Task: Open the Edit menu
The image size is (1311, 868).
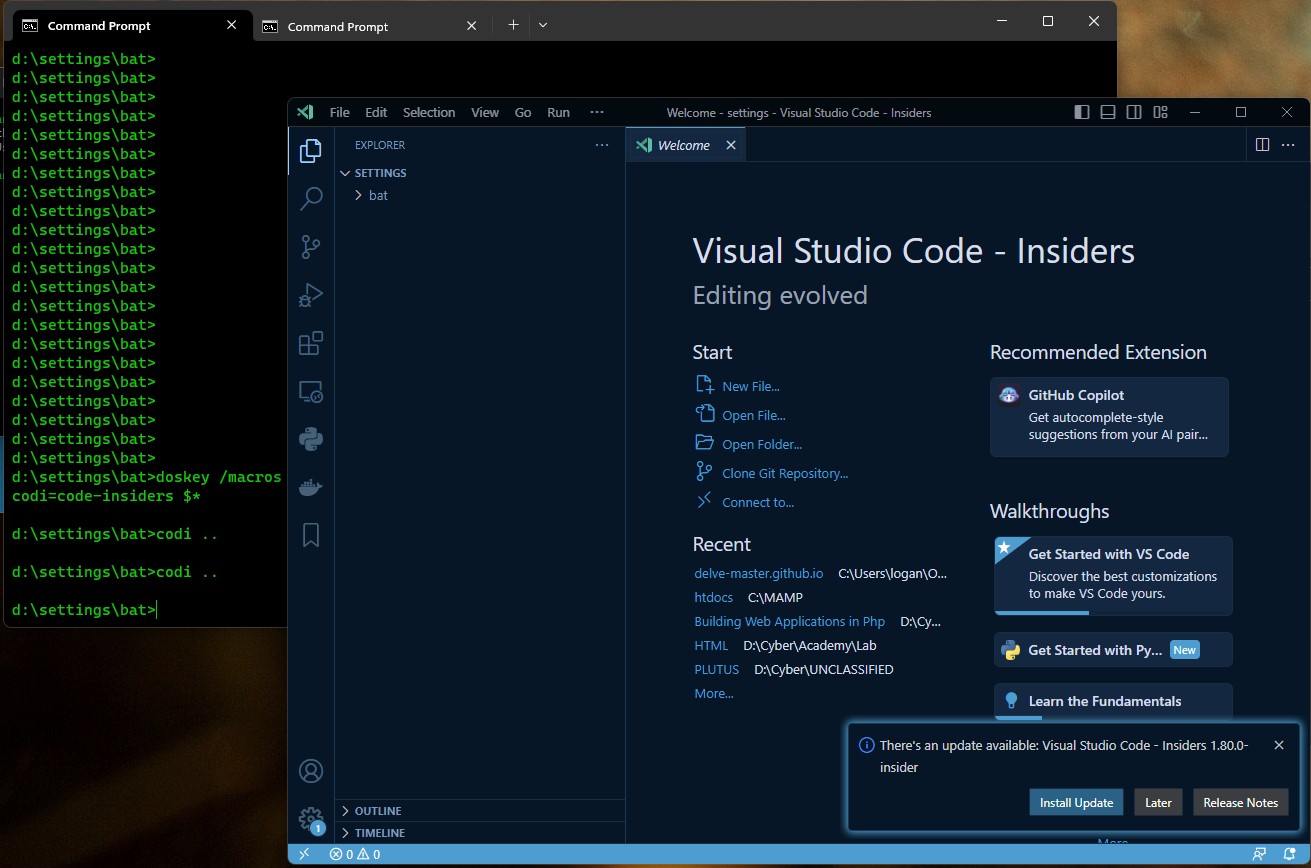Action: [376, 112]
